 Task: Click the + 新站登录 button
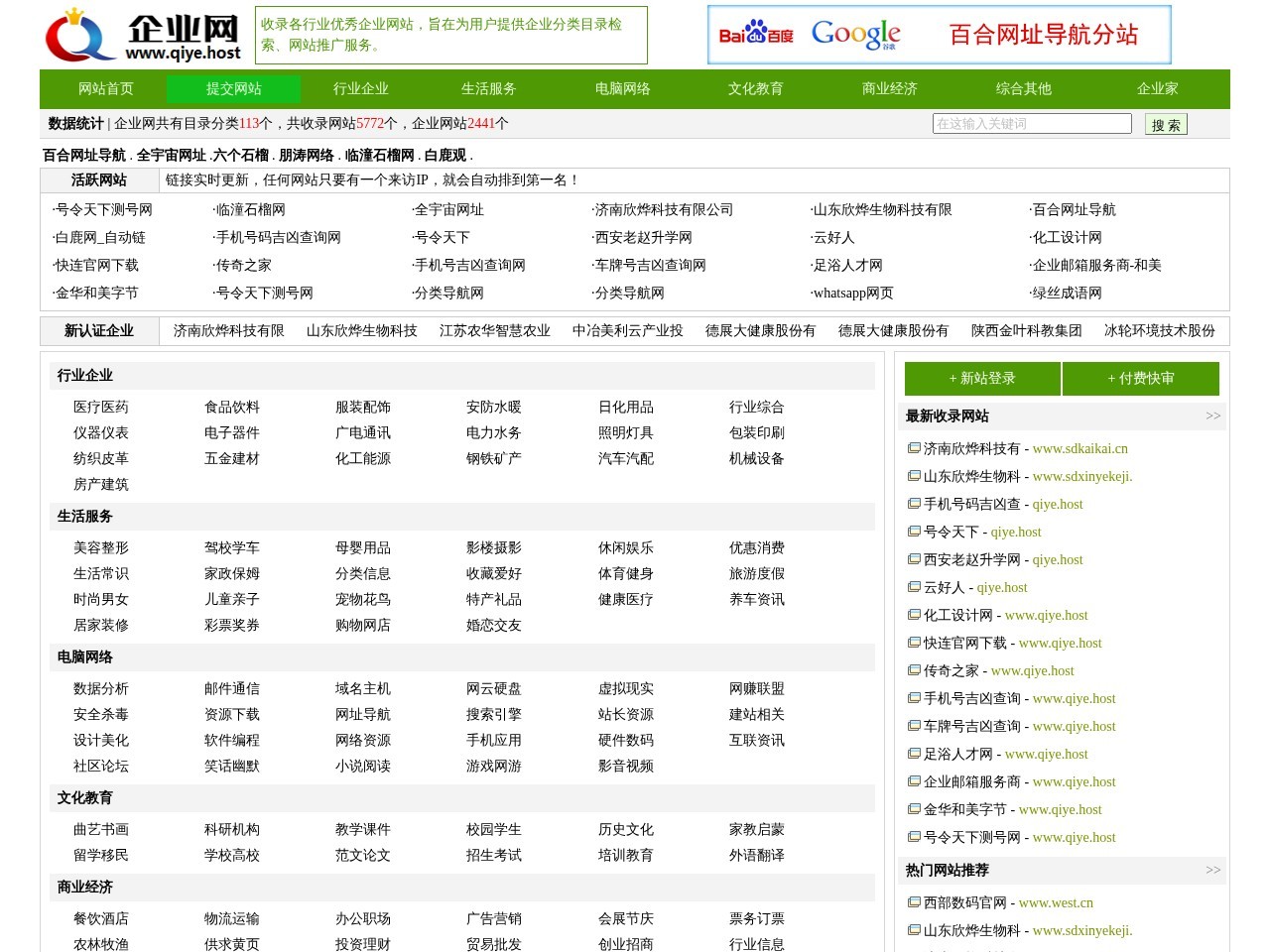[x=981, y=379]
